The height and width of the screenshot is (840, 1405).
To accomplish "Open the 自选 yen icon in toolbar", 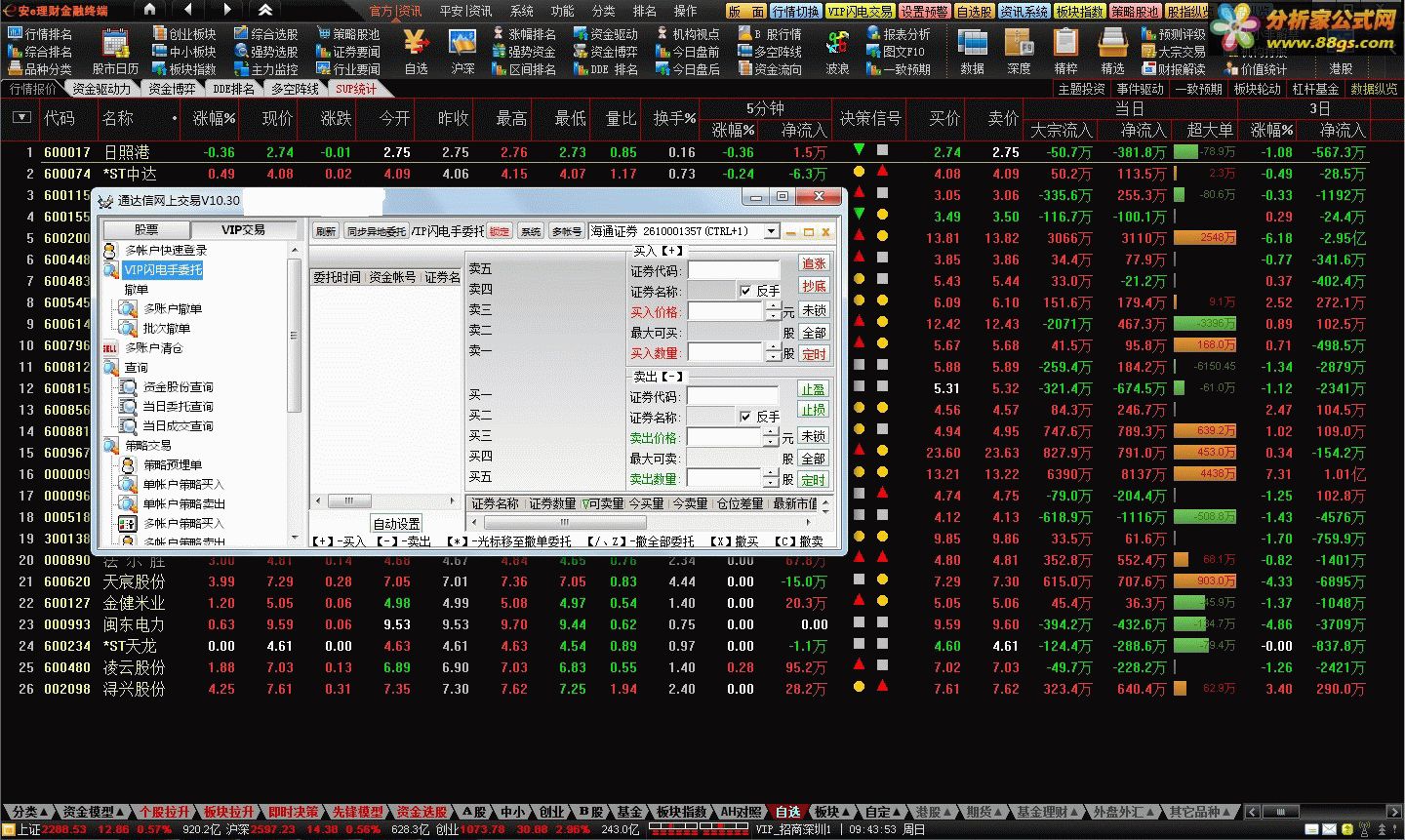I will [x=416, y=51].
